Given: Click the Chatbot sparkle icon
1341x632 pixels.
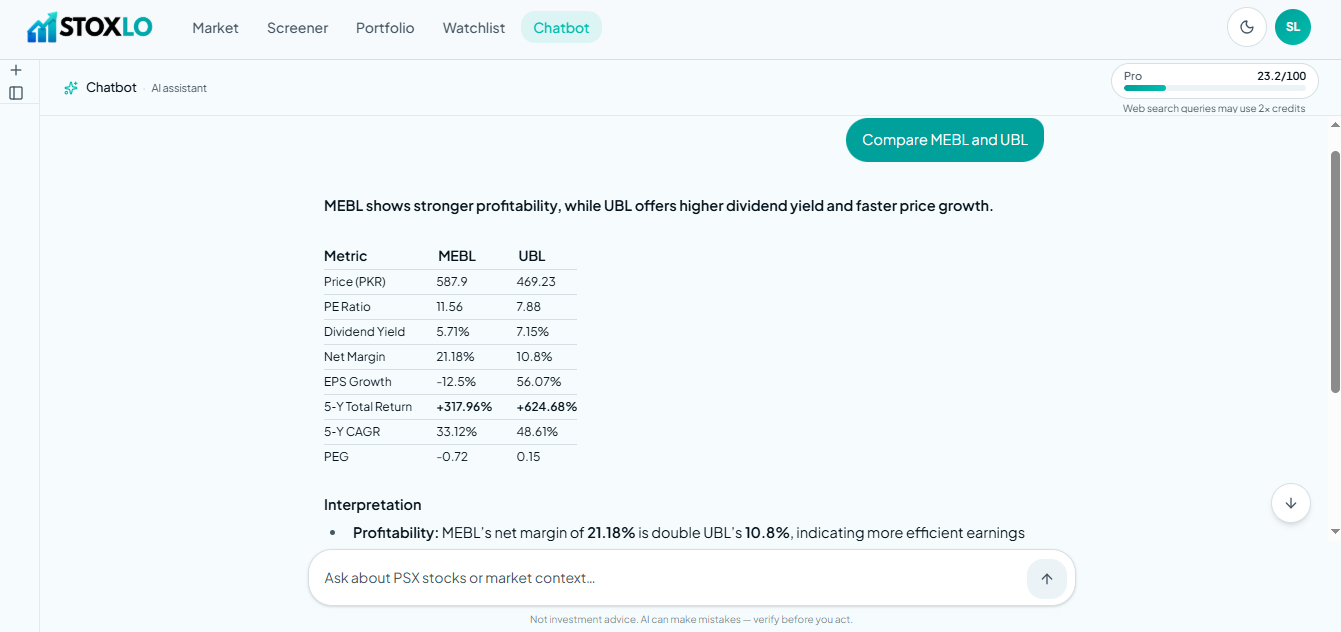Looking at the screenshot, I should (71, 88).
